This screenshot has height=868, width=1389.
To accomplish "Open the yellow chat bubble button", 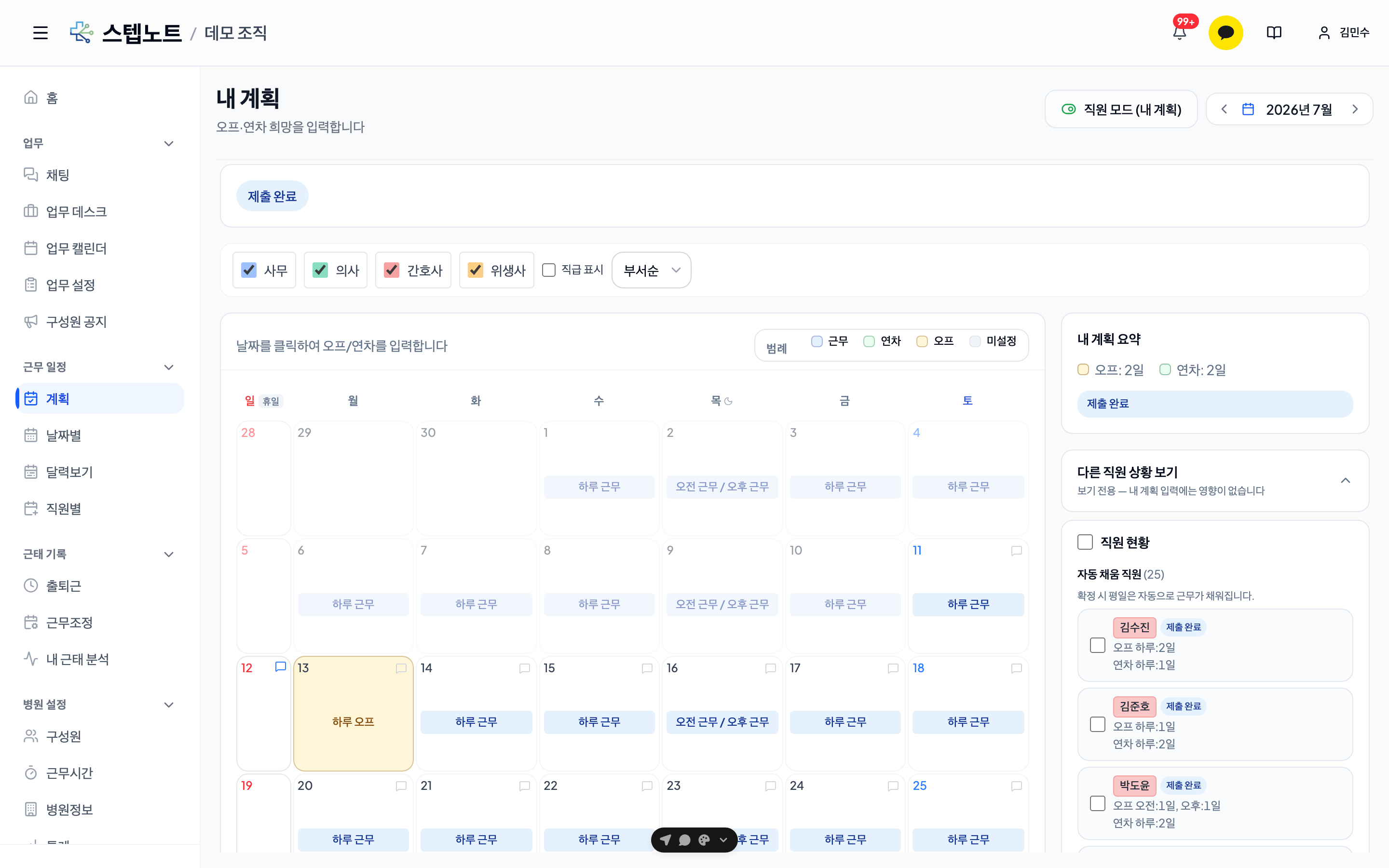I will point(1226,33).
